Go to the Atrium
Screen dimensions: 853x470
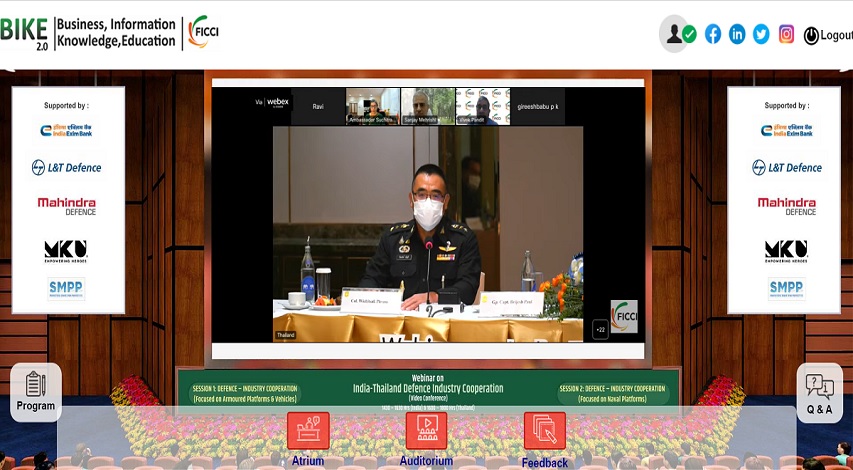[x=308, y=438]
